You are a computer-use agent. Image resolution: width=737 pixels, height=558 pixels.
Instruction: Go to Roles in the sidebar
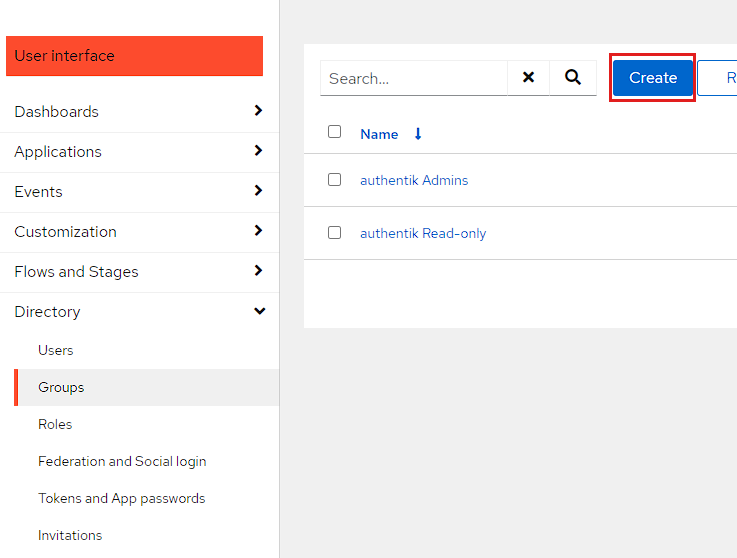tap(55, 424)
